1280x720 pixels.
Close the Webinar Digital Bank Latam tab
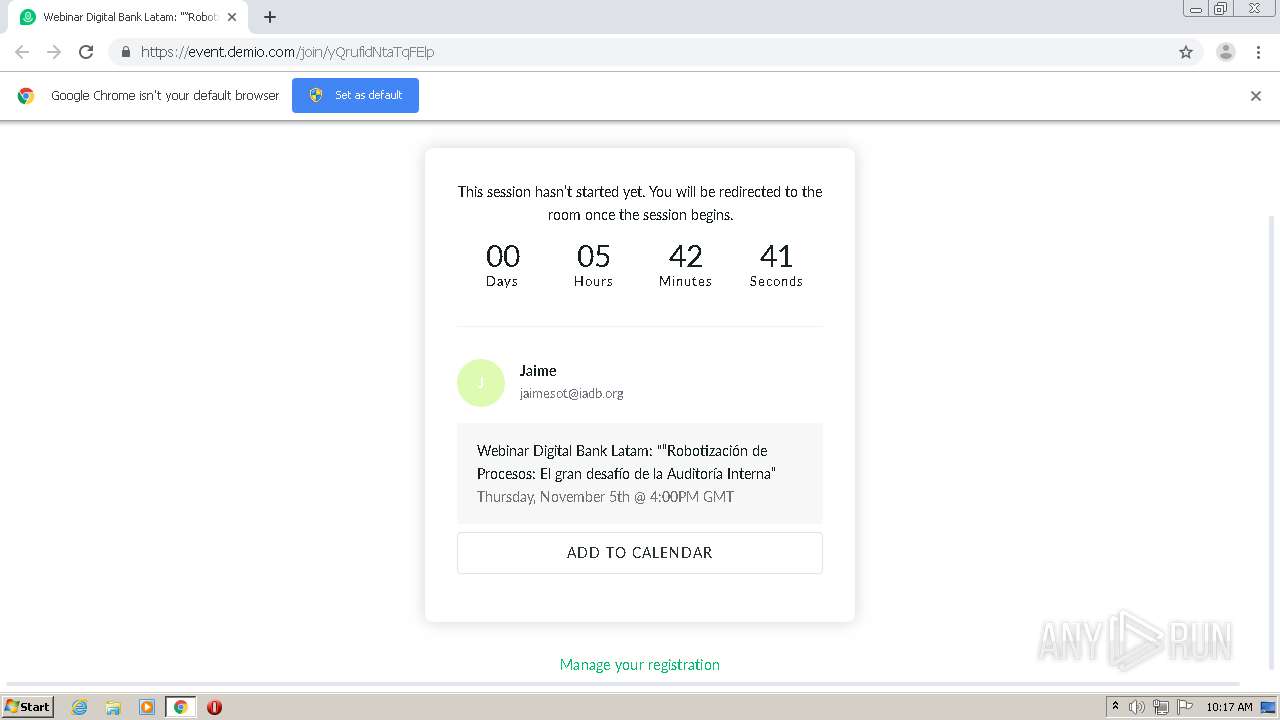coord(232,17)
